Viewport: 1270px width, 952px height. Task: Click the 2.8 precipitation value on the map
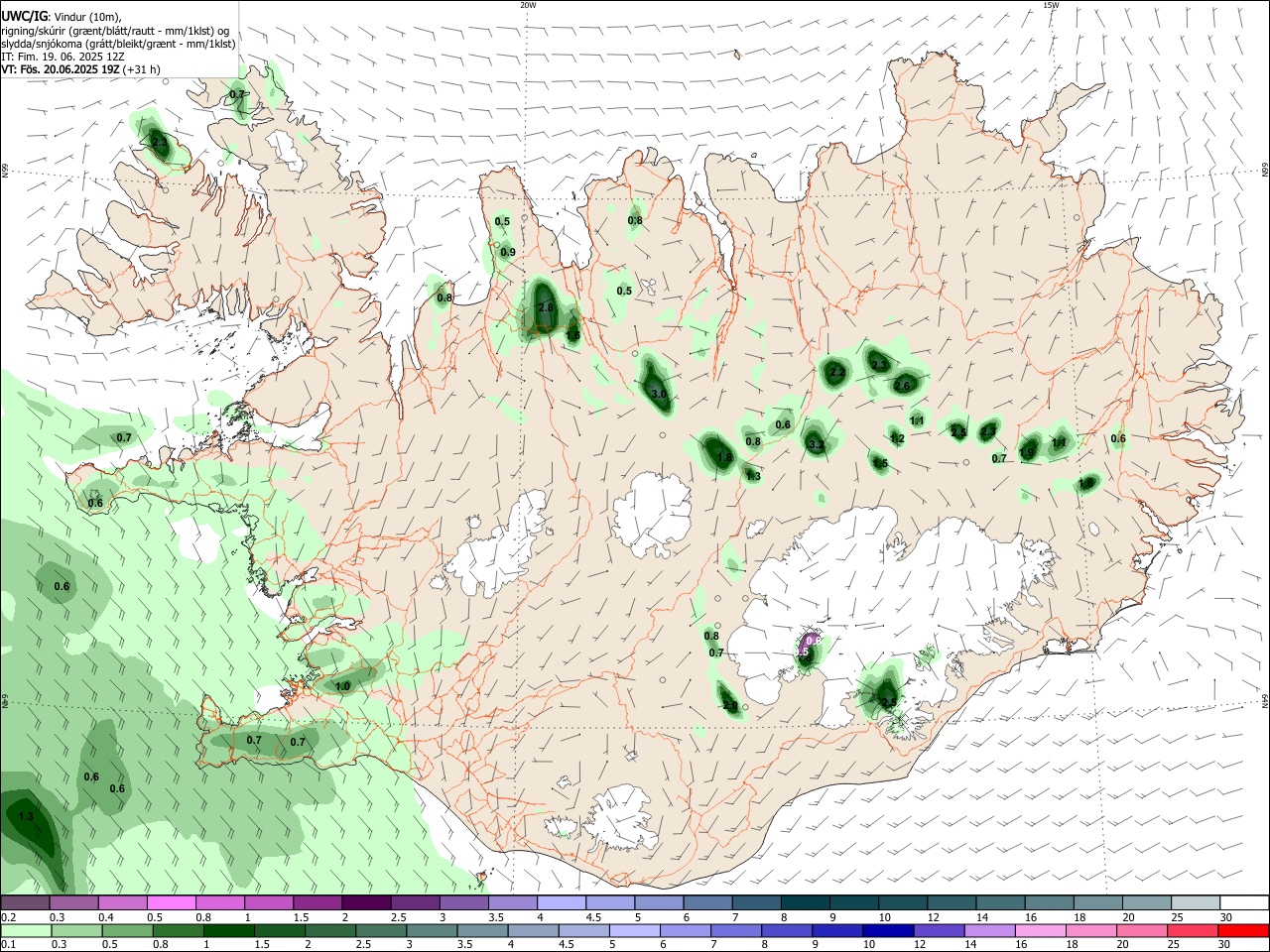[x=545, y=308]
